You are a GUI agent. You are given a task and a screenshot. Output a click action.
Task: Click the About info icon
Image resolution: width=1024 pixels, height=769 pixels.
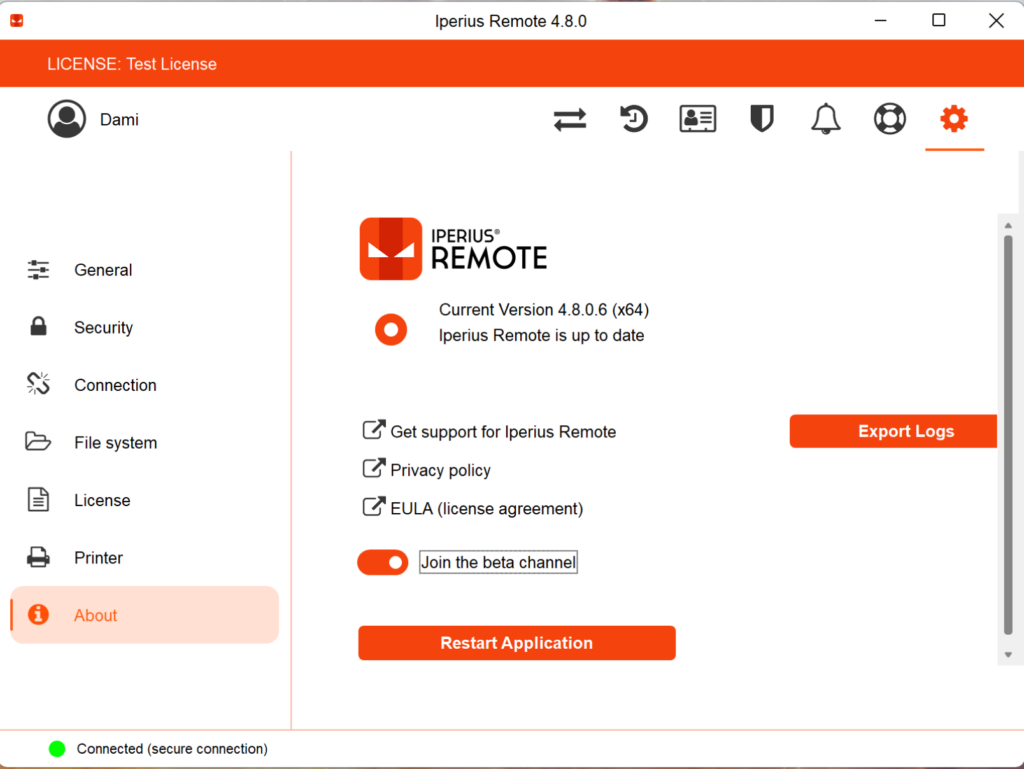(39, 614)
